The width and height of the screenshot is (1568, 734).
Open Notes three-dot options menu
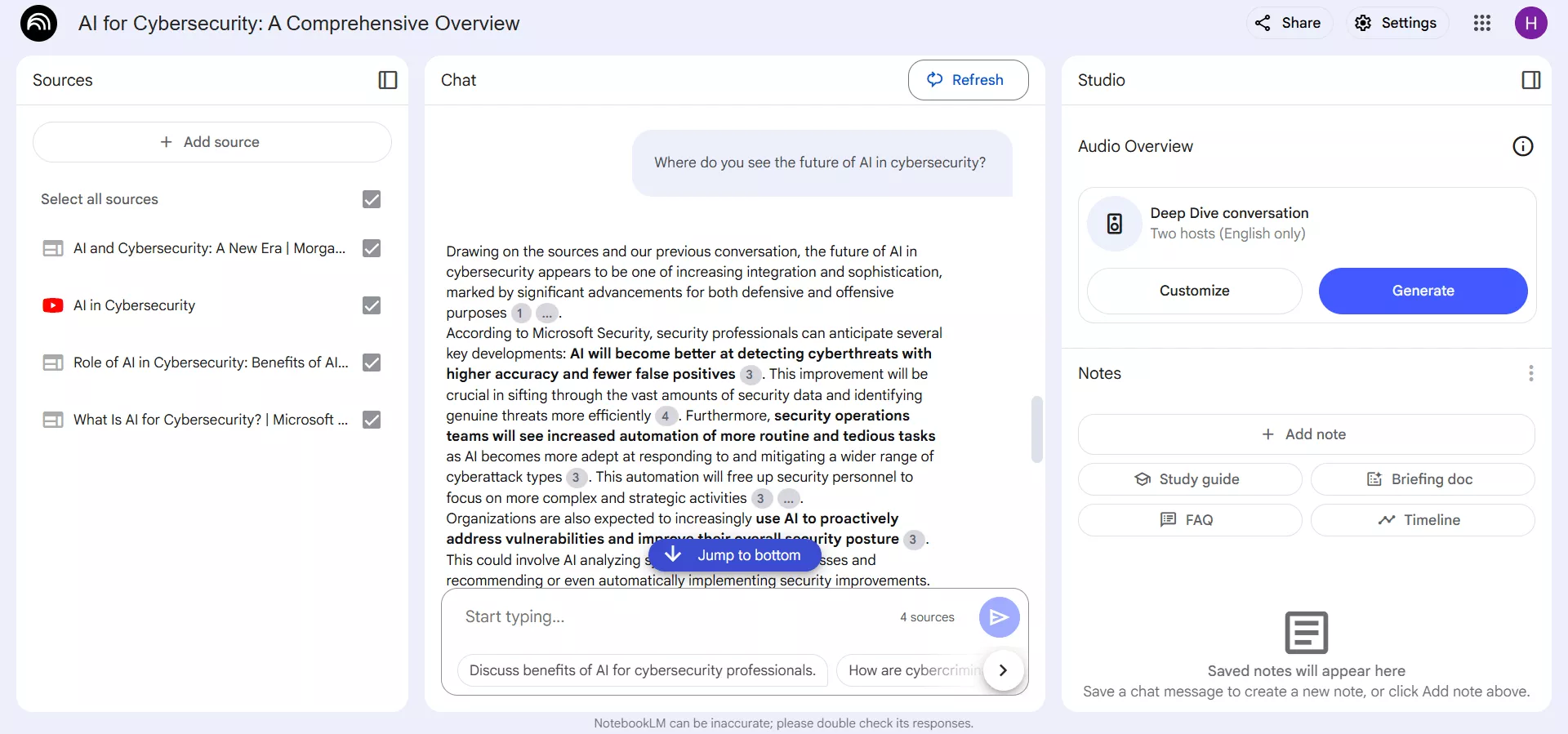click(x=1531, y=373)
